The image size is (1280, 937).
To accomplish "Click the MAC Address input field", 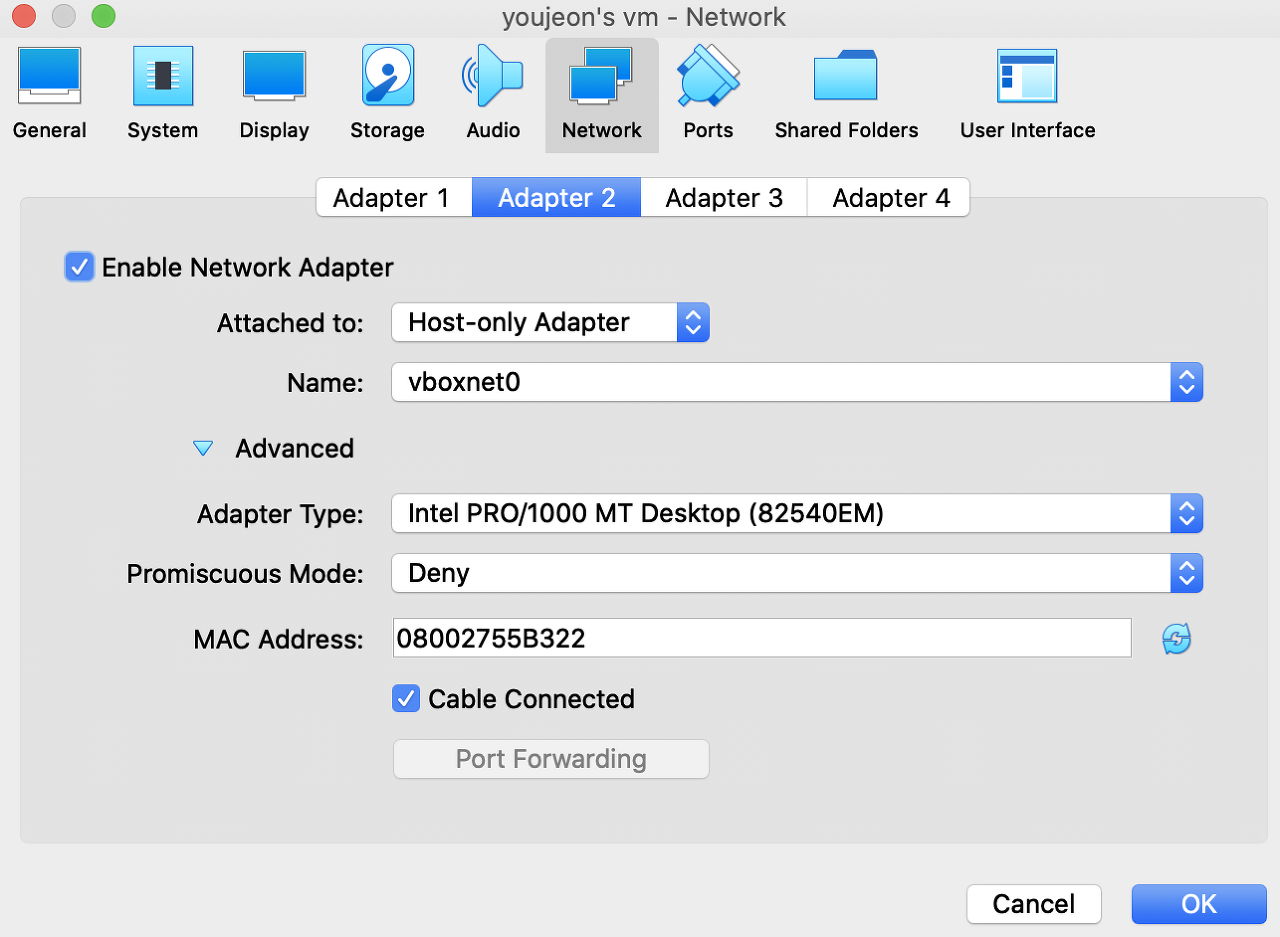I will 762,638.
